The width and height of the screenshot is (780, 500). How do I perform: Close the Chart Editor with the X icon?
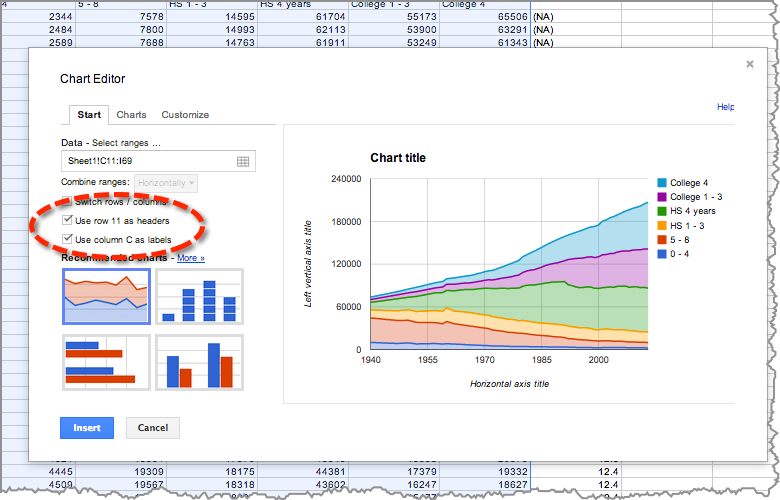pos(750,64)
